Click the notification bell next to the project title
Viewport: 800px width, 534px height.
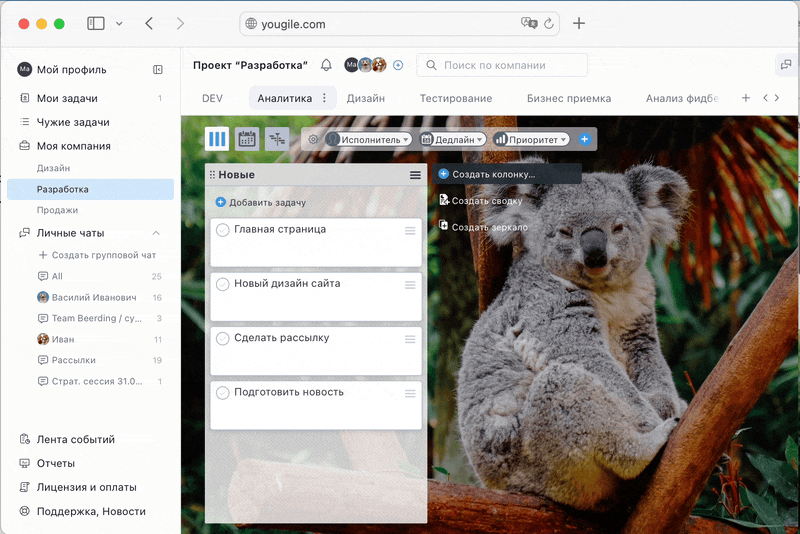click(x=326, y=65)
